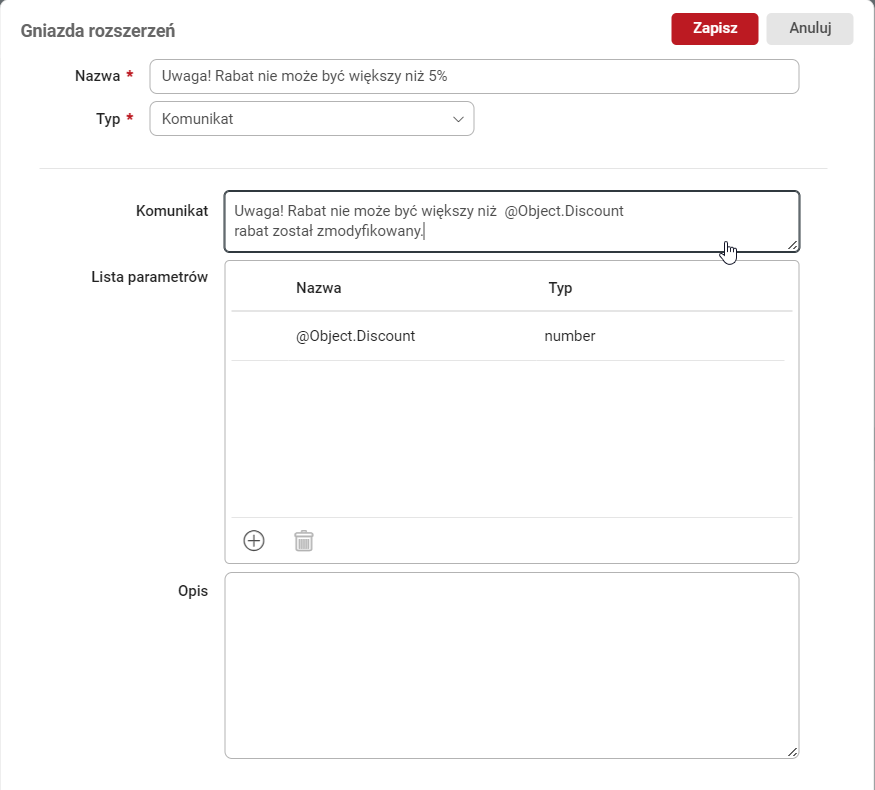Open the Typ dropdown showing Komunikat
The width and height of the screenshot is (875, 790).
pyautogui.click(x=311, y=118)
